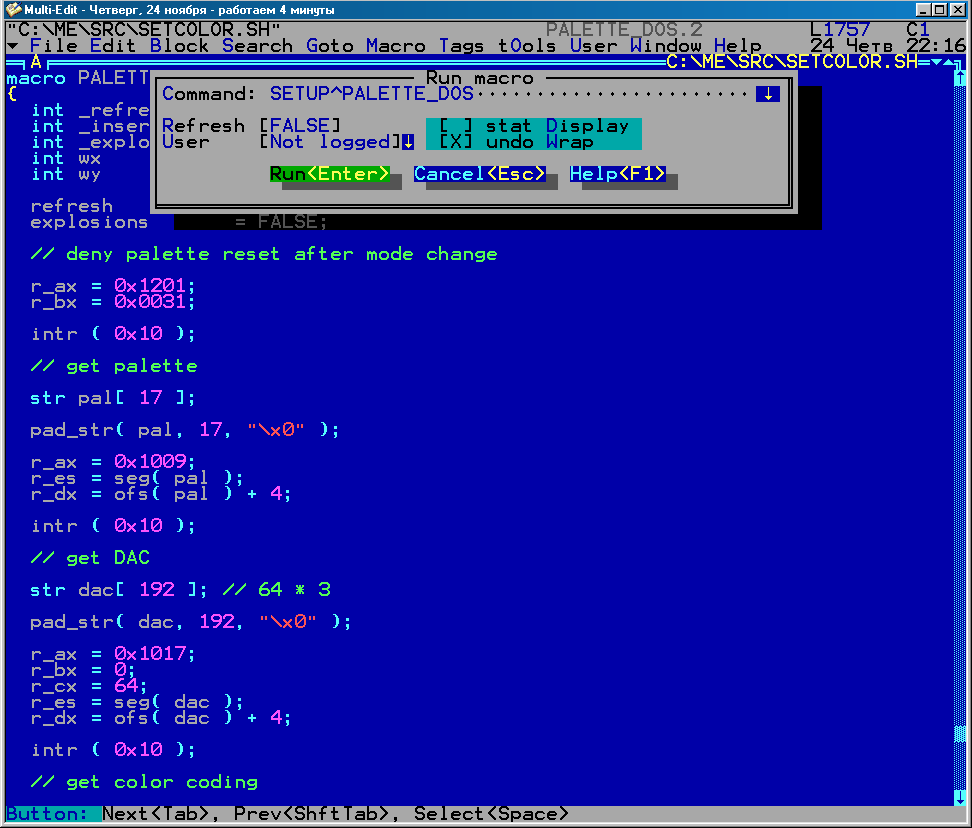
Task: Expand the User field dropdown arrow
Action: [408, 142]
